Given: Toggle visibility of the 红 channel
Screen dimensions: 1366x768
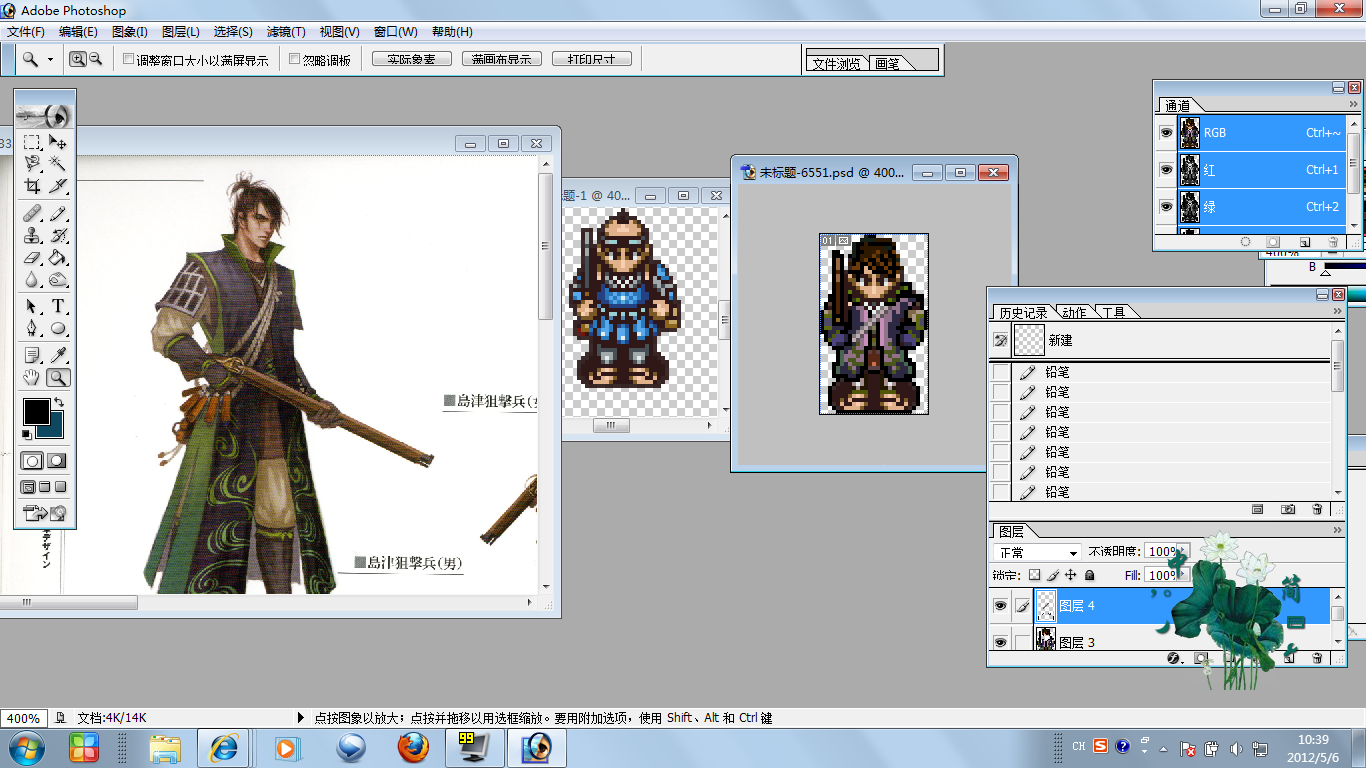Looking at the screenshot, I should pos(1166,170).
